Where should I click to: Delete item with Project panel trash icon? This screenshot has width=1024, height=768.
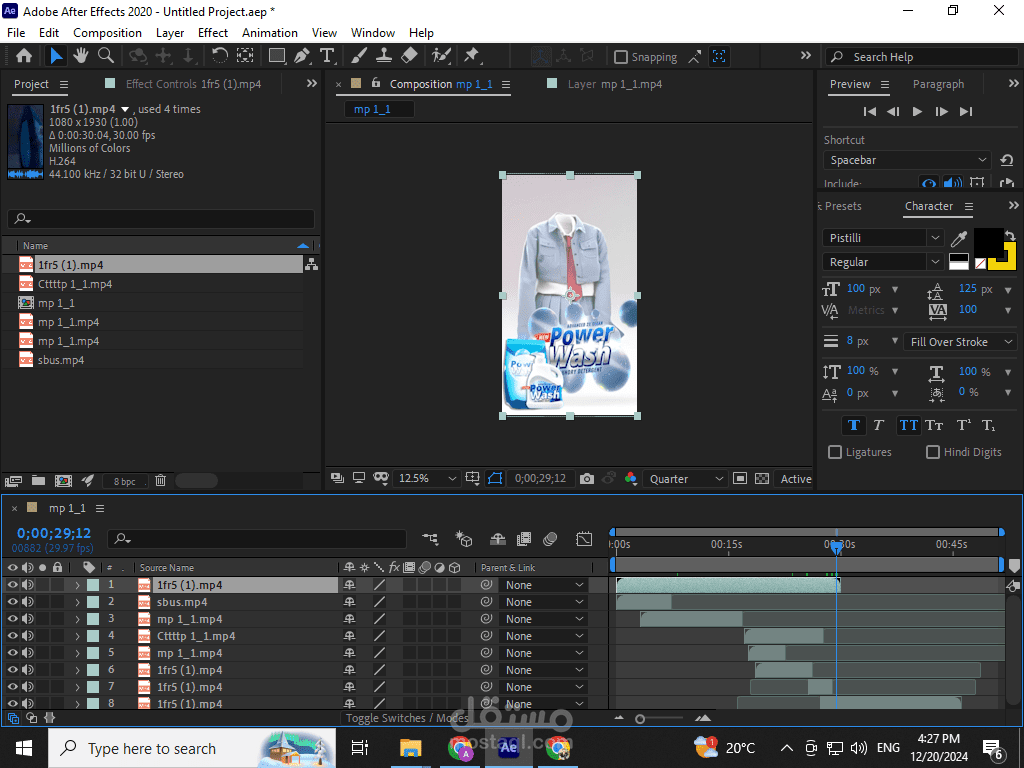pos(161,481)
